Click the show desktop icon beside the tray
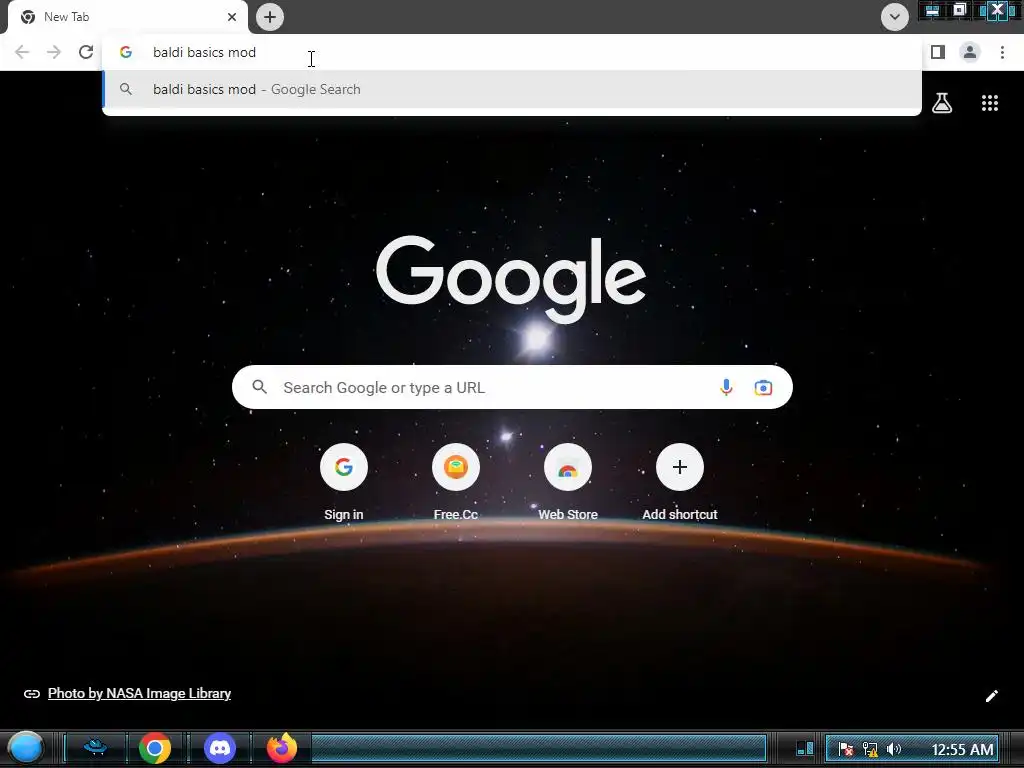1024x768 pixels. (805, 748)
